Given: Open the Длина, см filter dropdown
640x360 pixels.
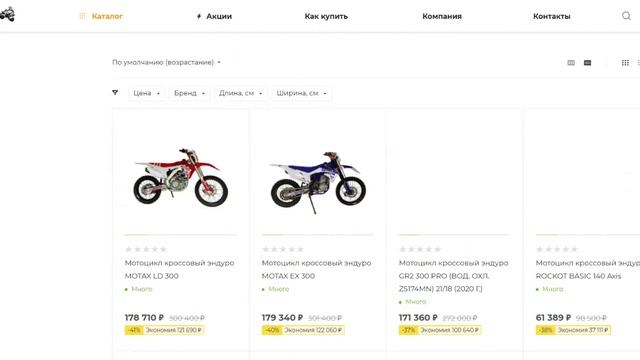Looking at the screenshot, I should click(240, 93).
